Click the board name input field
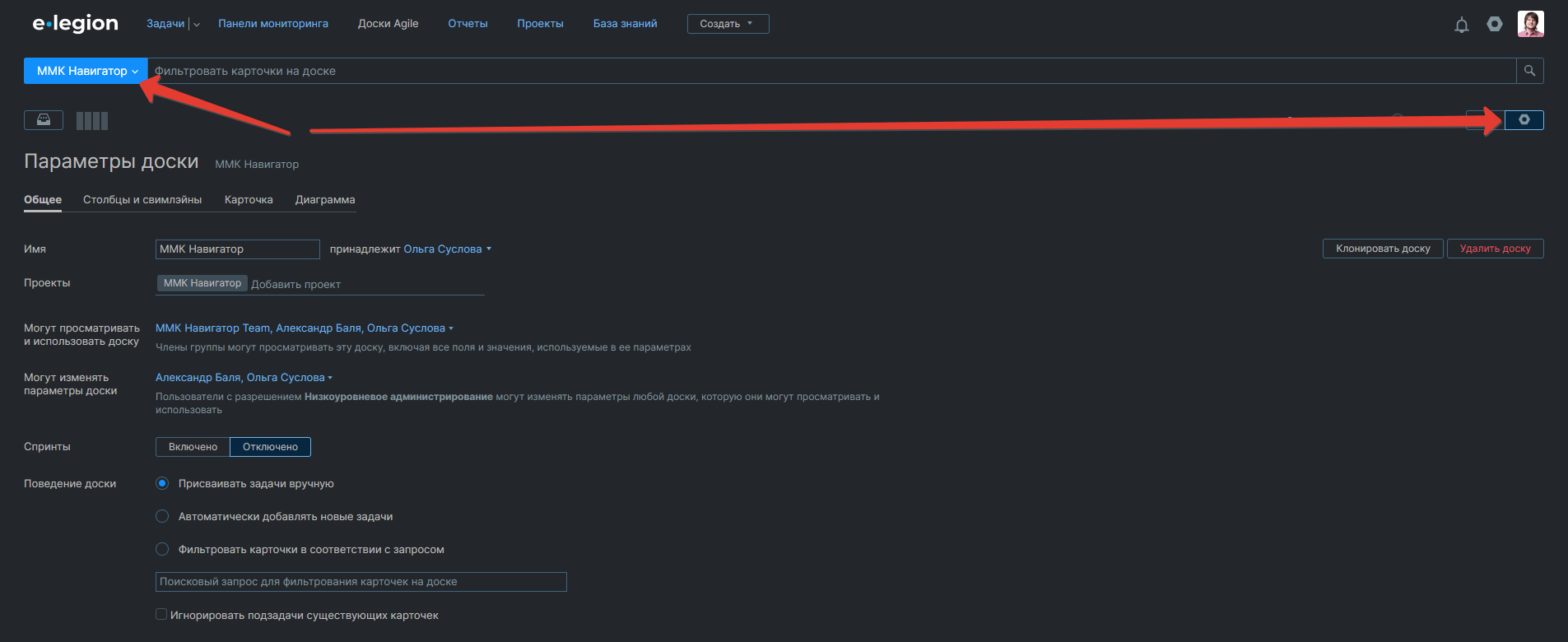Image resolution: width=1568 pixels, height=642 pixels. click(x=237, y=249)
